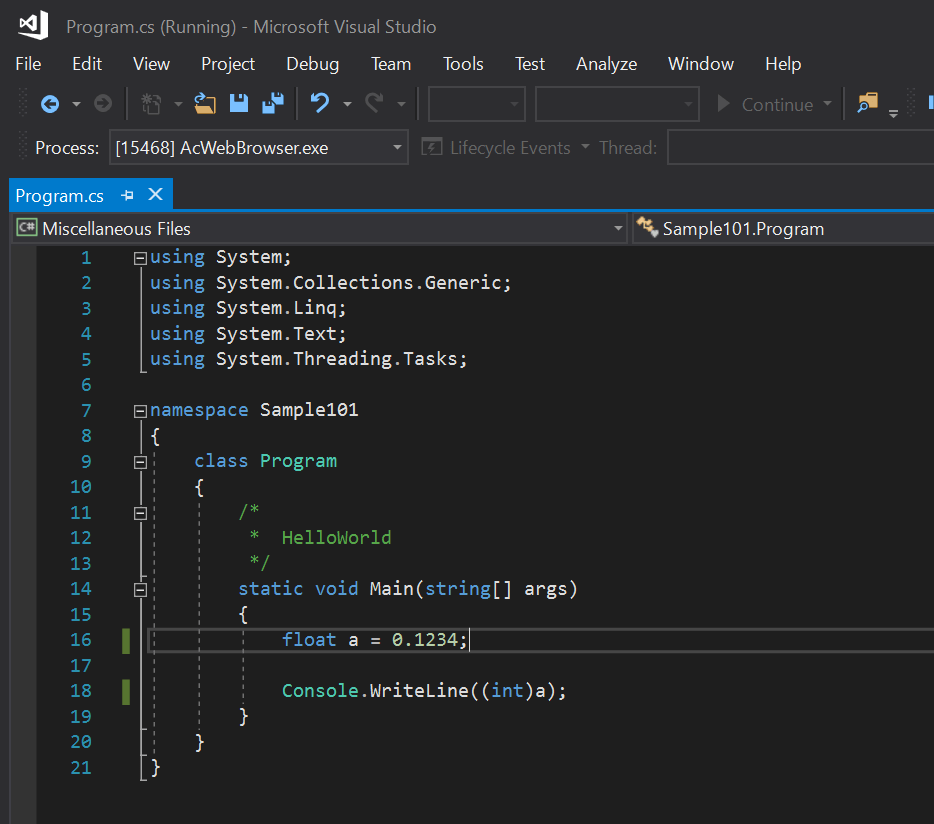Click the Visual Studio logo icon
The height and width of the screenshot is (824, 934).
pyautogui.click(x=33, y=26)
